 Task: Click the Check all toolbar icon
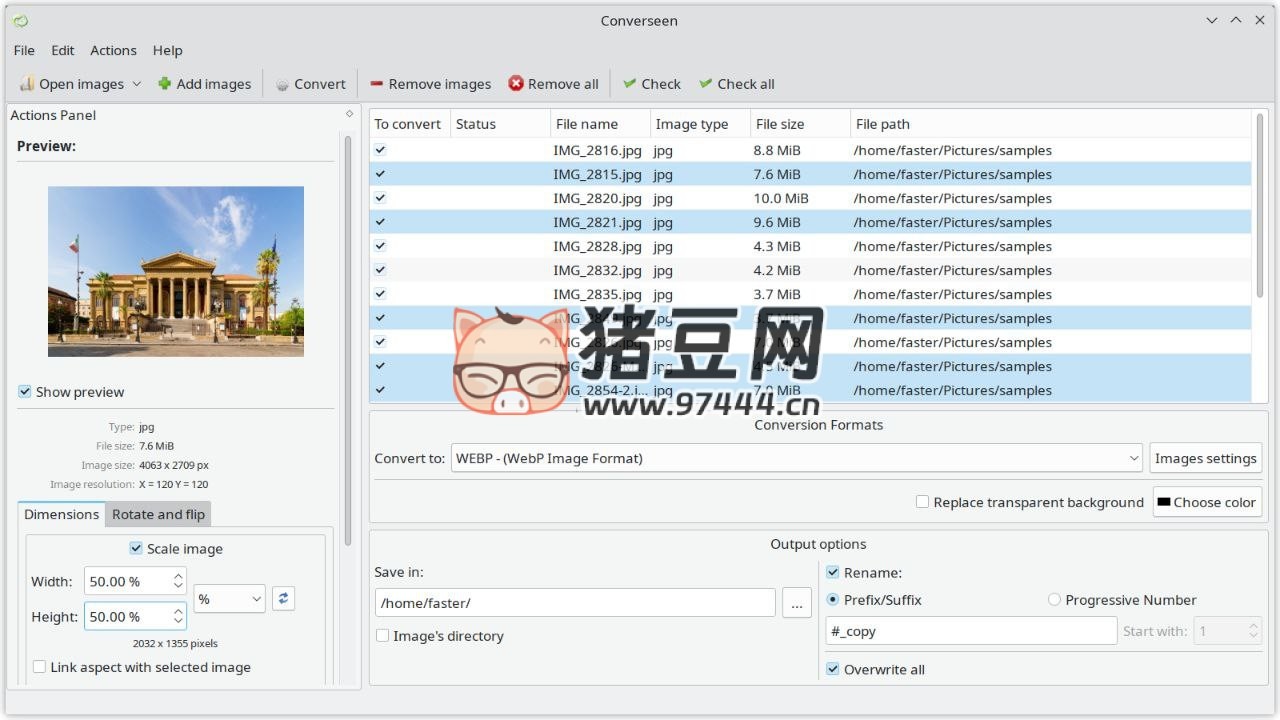point(706,84)
